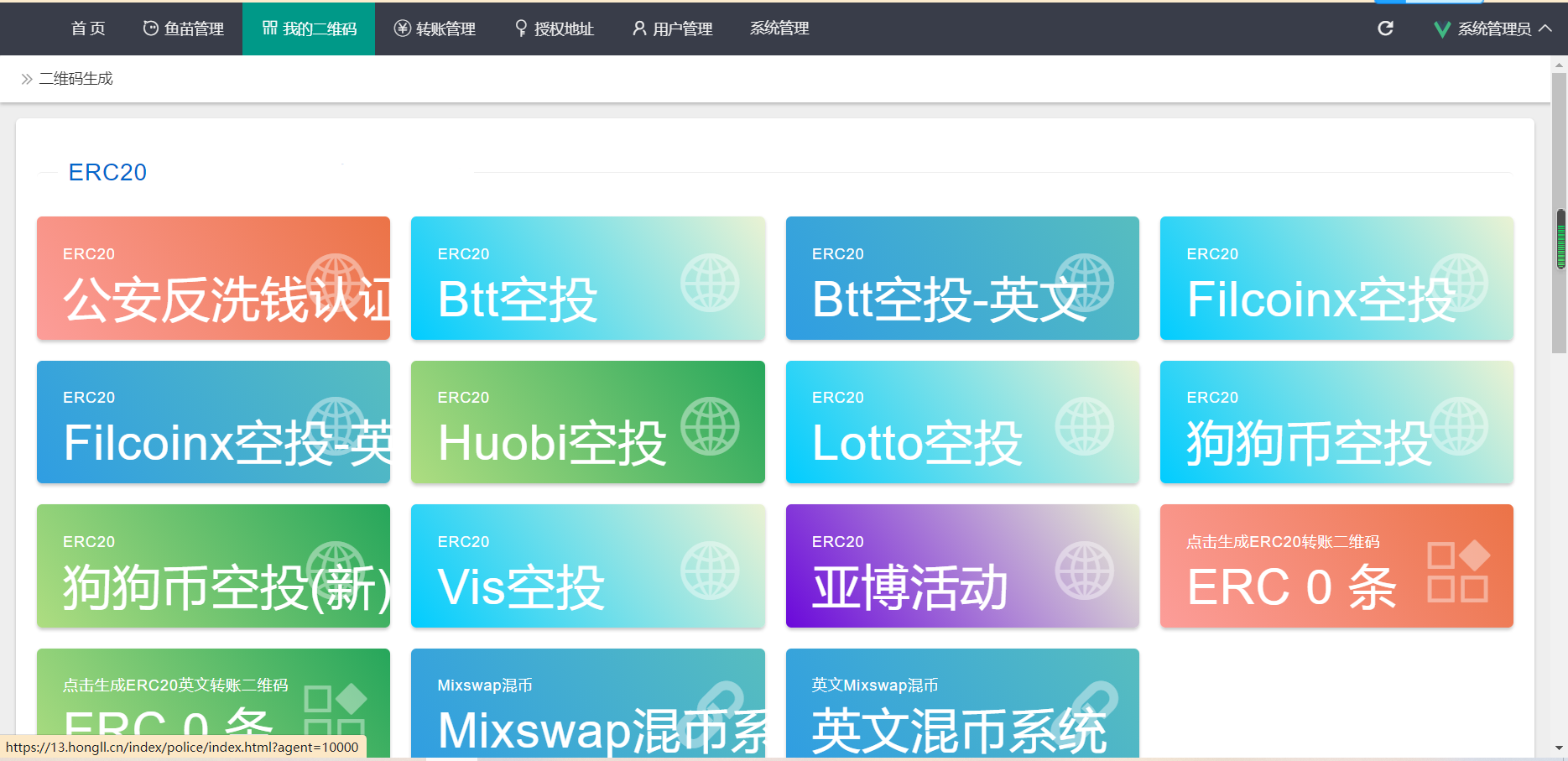1568x761 pixels.
Task: Click the 二维码生成 breadcrumb text
Action: 76,79
